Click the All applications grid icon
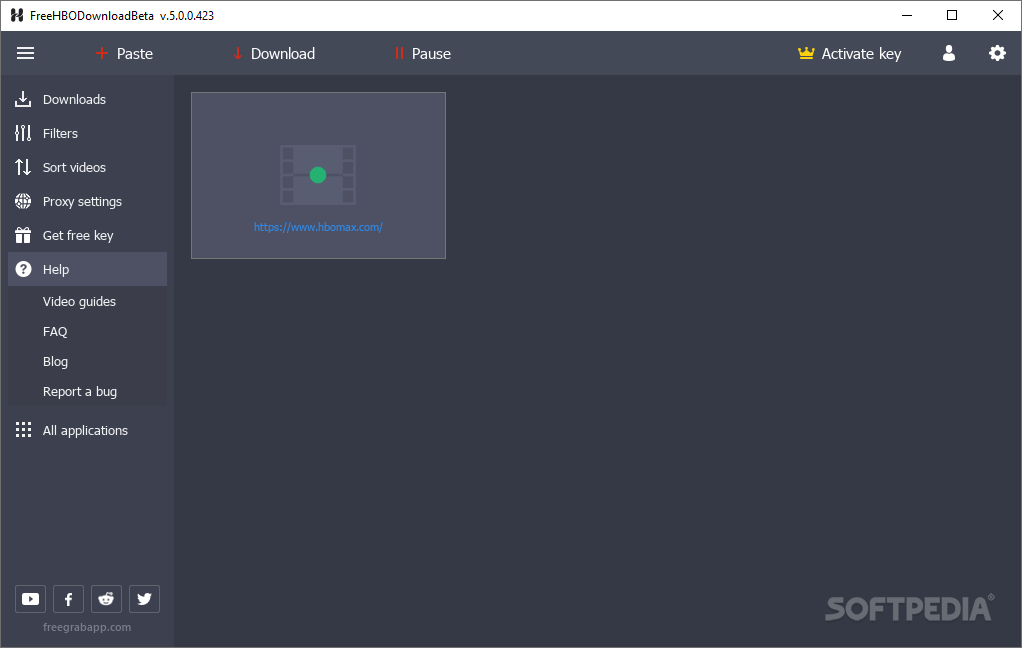1022x648 pixels. [23, 430]
